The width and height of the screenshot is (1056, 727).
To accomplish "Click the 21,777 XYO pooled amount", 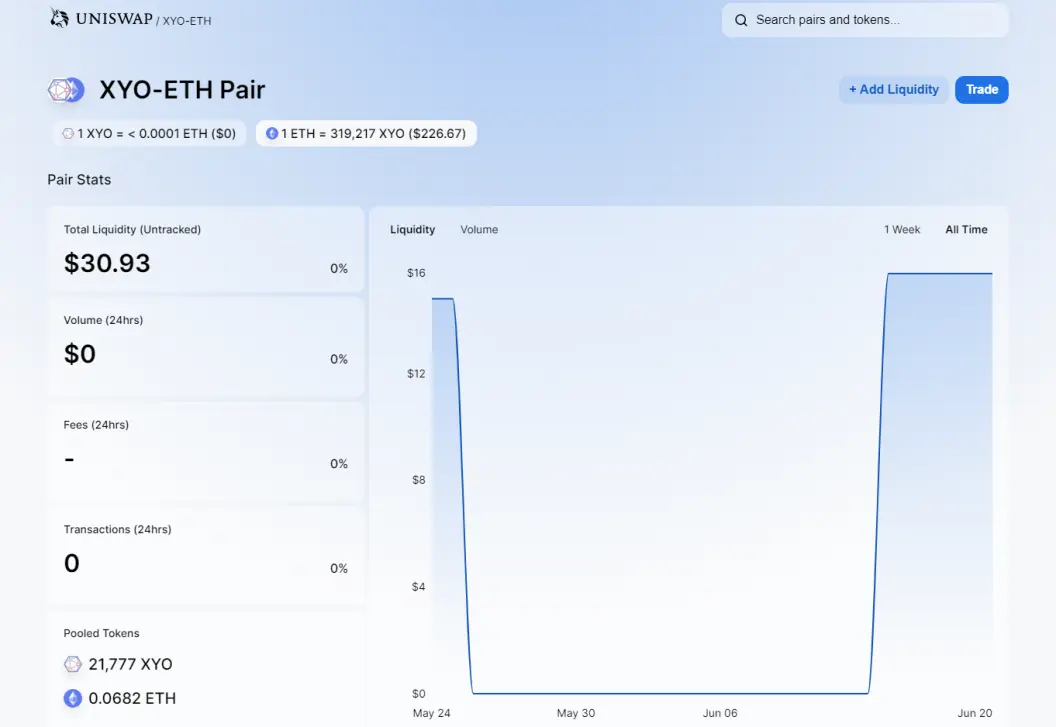I will [x=130, y=664].
